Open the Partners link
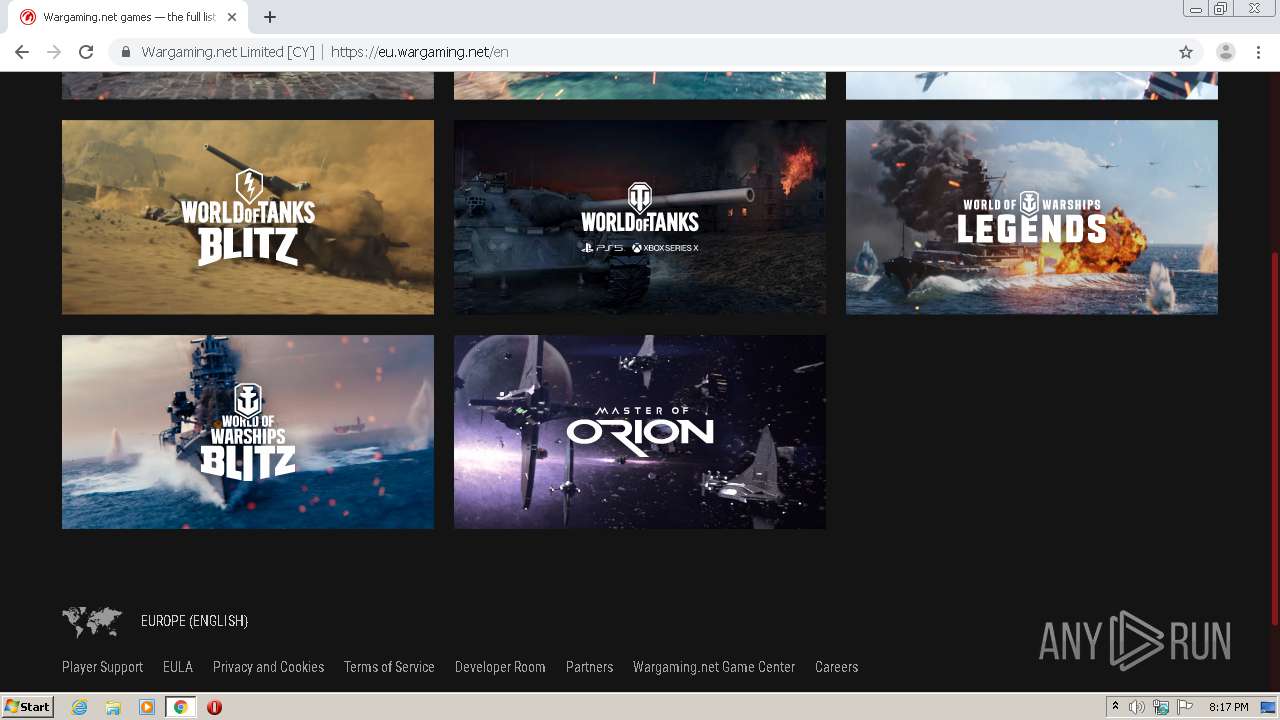The width and height of the screenshot is (1280, 720). tap(589, 667)
